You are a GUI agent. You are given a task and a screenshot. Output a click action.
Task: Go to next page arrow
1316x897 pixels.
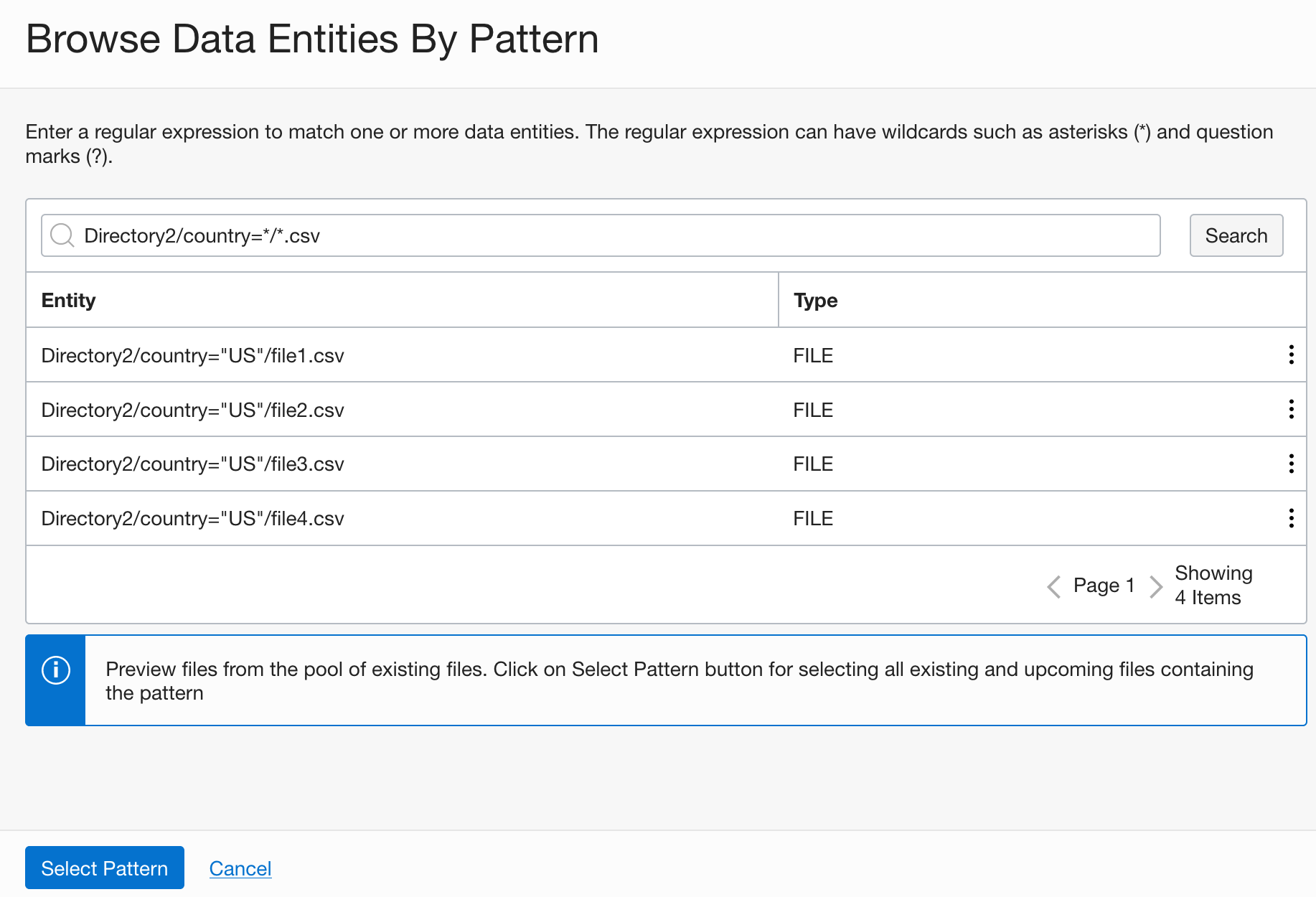click(x=1155, y=586)
